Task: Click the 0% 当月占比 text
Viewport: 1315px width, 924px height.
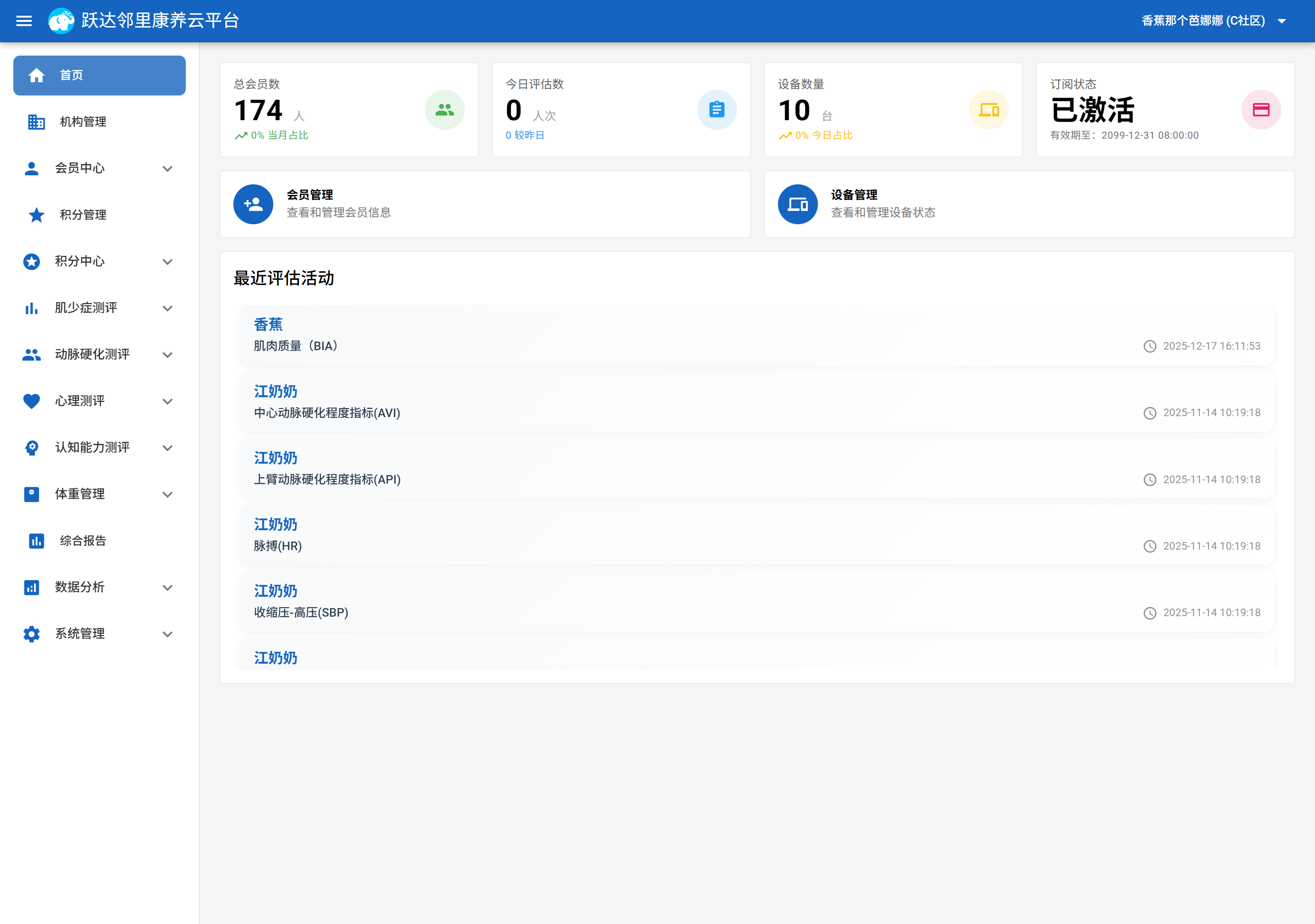Action: 279,136
